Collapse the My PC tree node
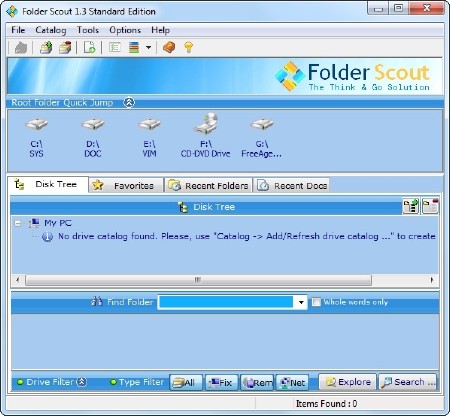 pyautogui.click(x=18, y=223)
